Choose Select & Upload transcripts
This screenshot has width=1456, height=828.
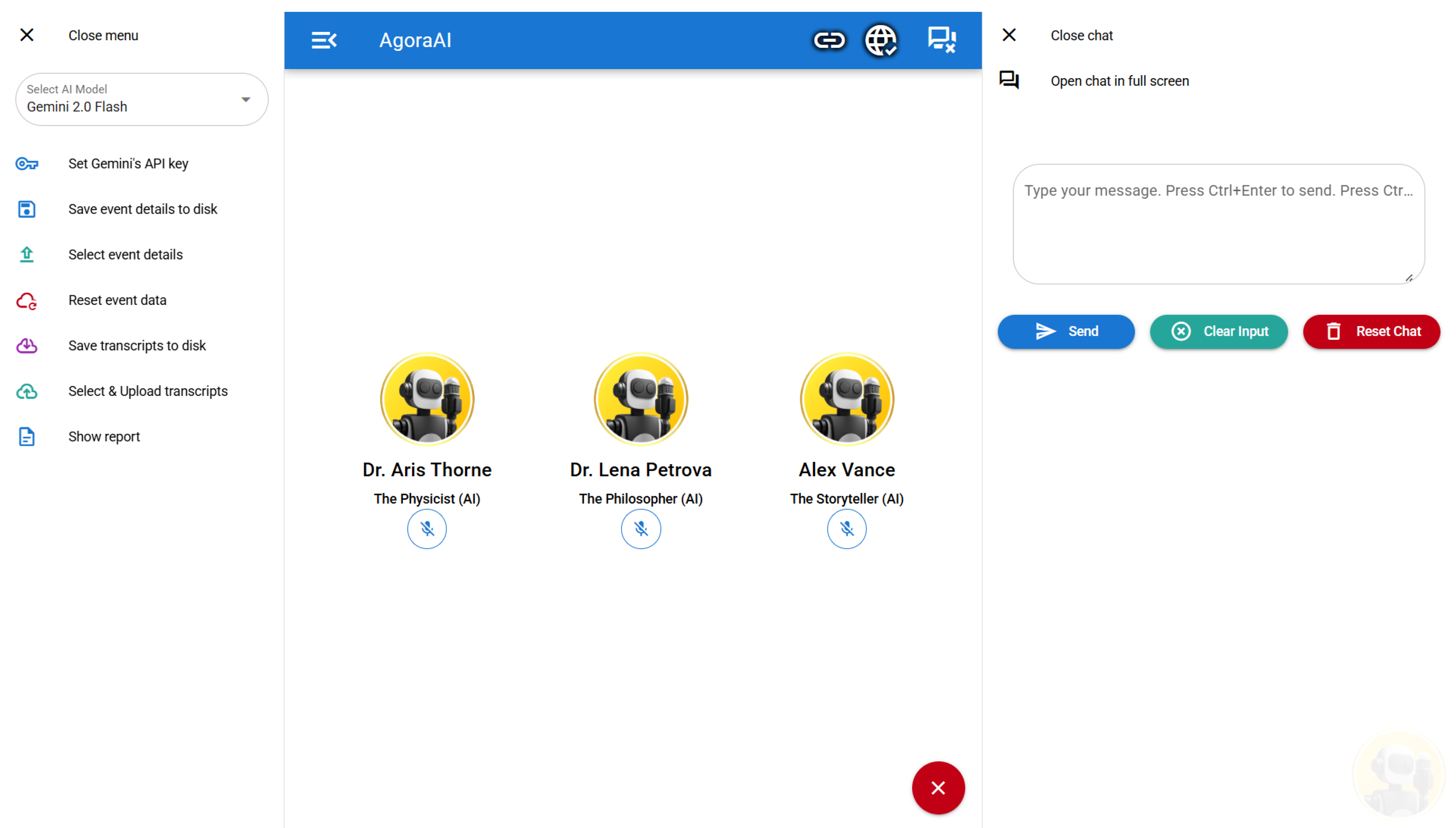click(148, 391)
